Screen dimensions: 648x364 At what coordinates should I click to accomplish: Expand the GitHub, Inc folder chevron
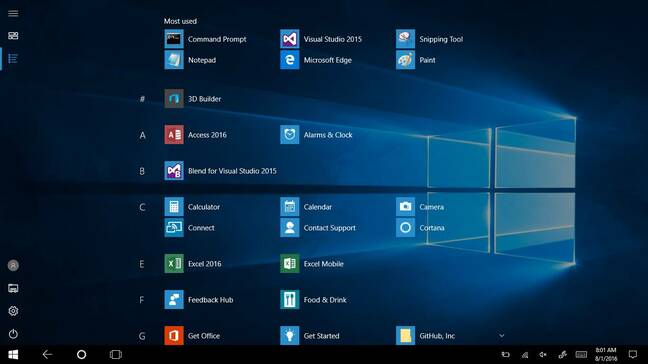(x=501, y=335)
